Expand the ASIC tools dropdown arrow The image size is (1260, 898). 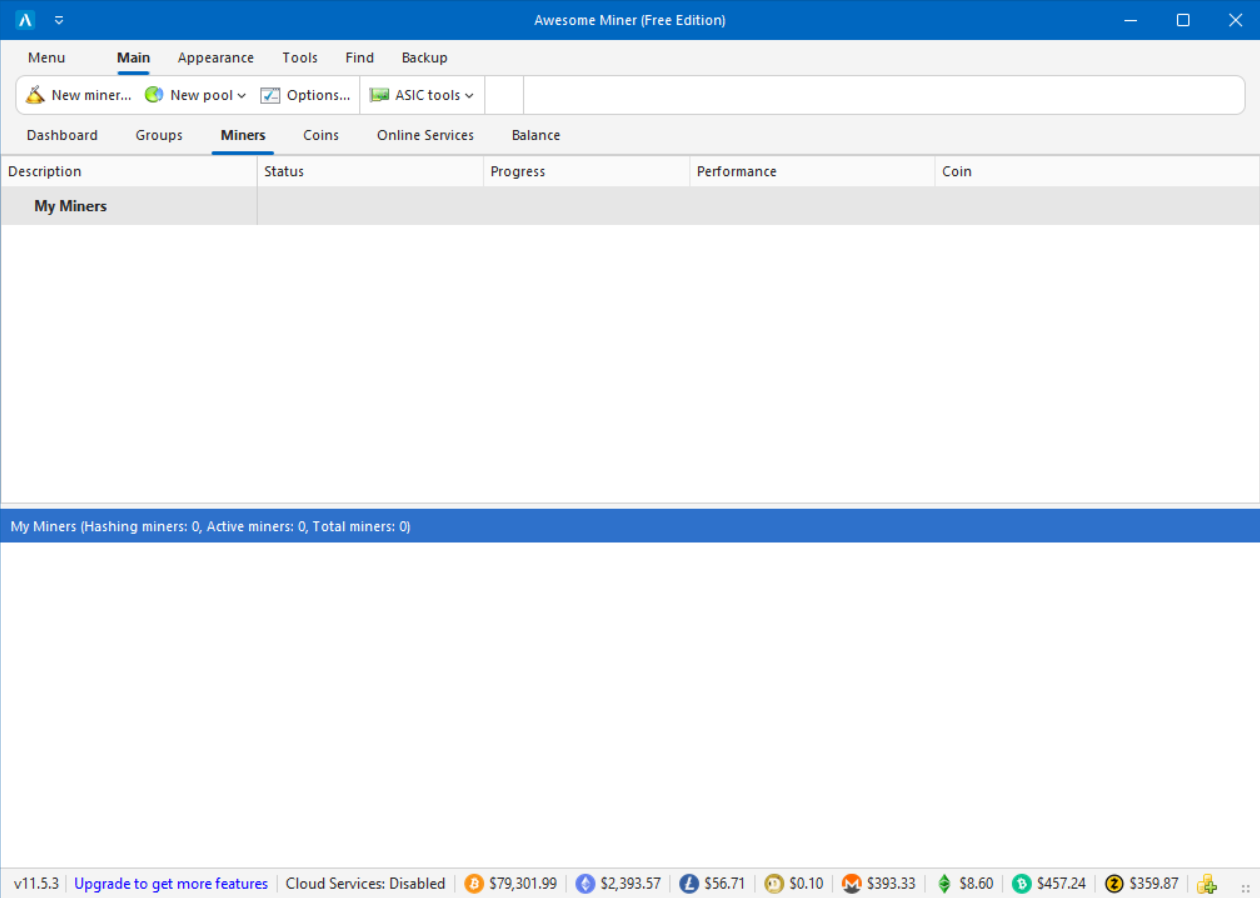[469, 96]
